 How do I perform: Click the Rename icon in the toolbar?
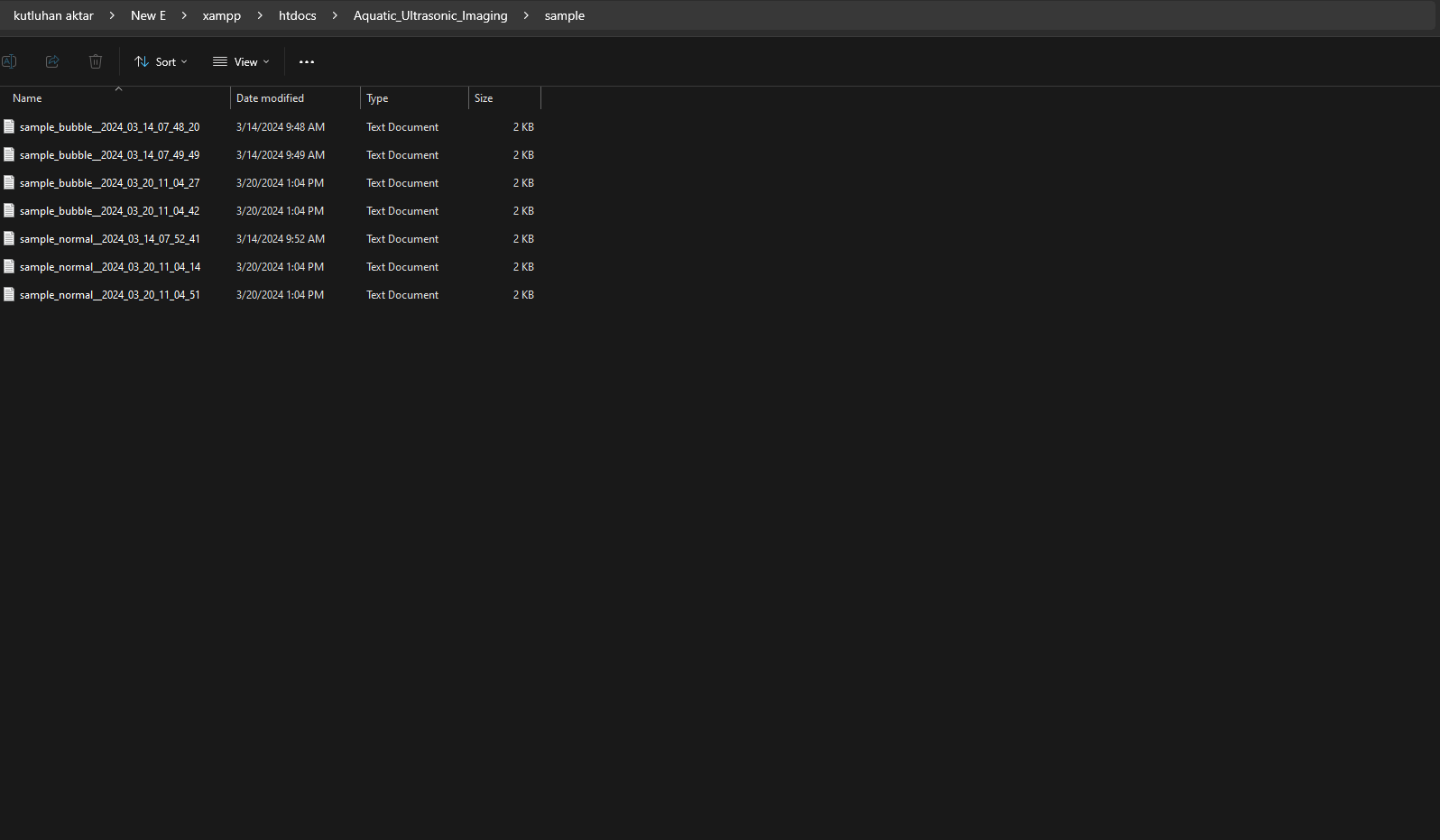tap(9, 61)
